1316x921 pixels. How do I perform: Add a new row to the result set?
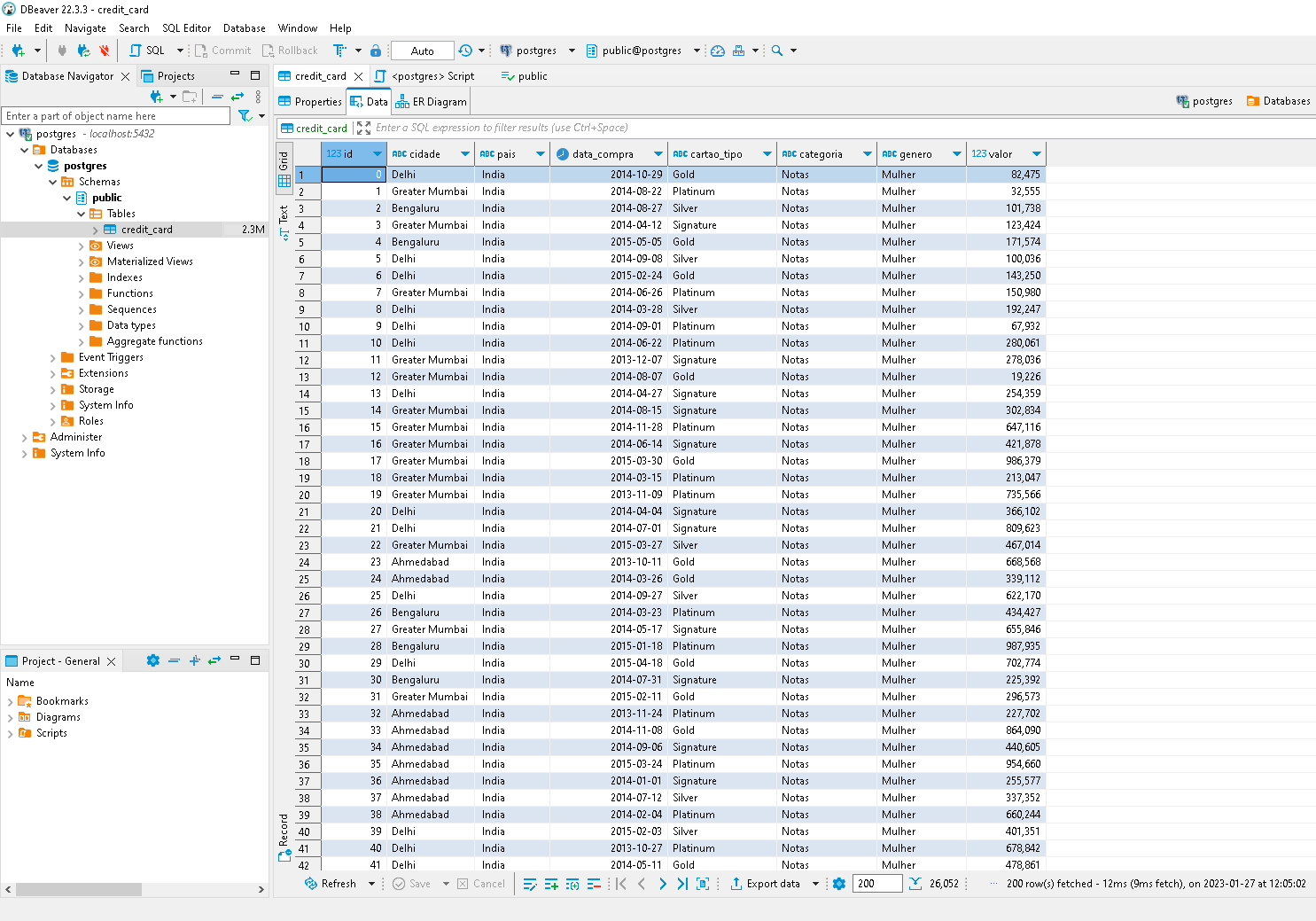point(550,883)
